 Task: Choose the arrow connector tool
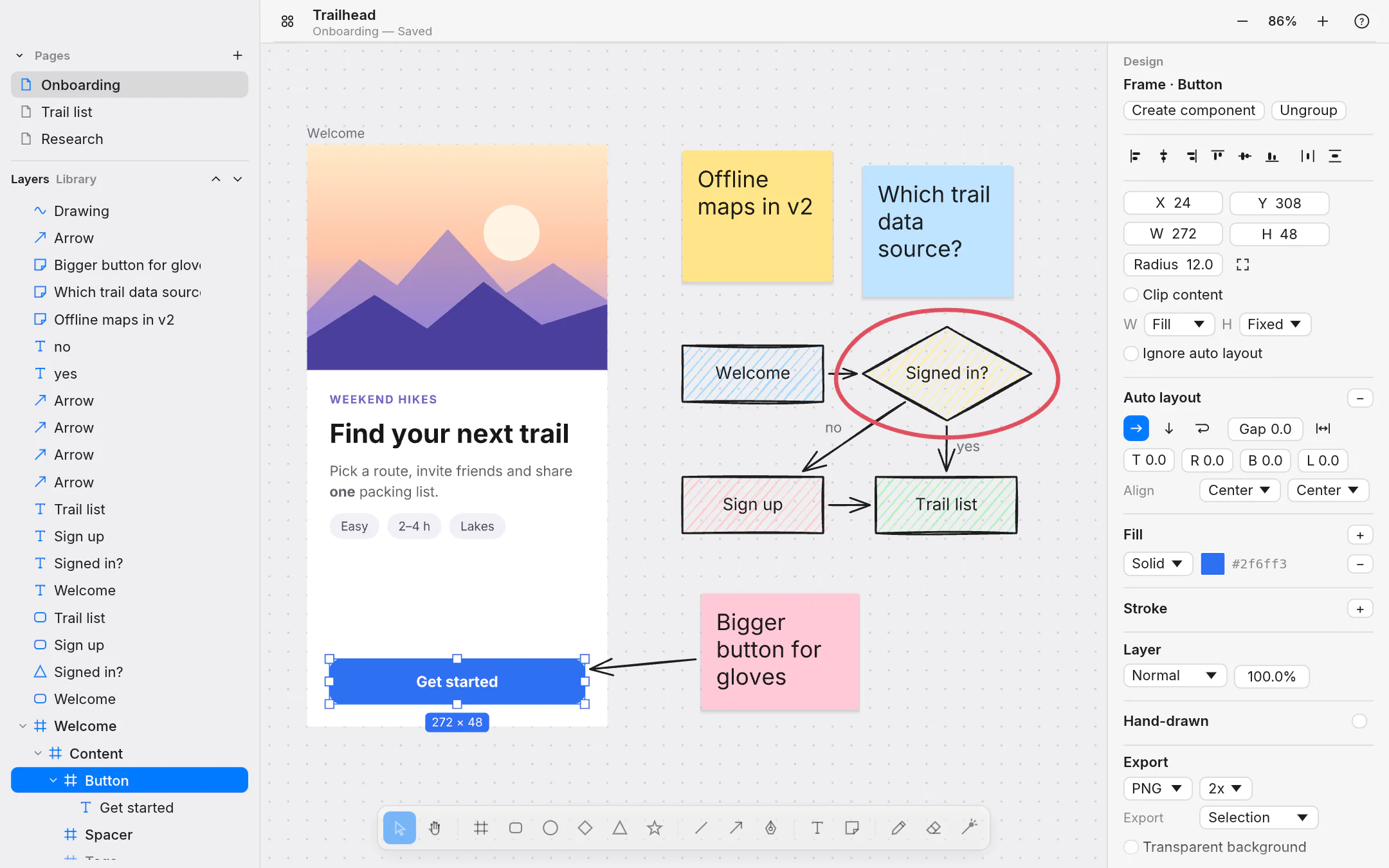point(736,827)
